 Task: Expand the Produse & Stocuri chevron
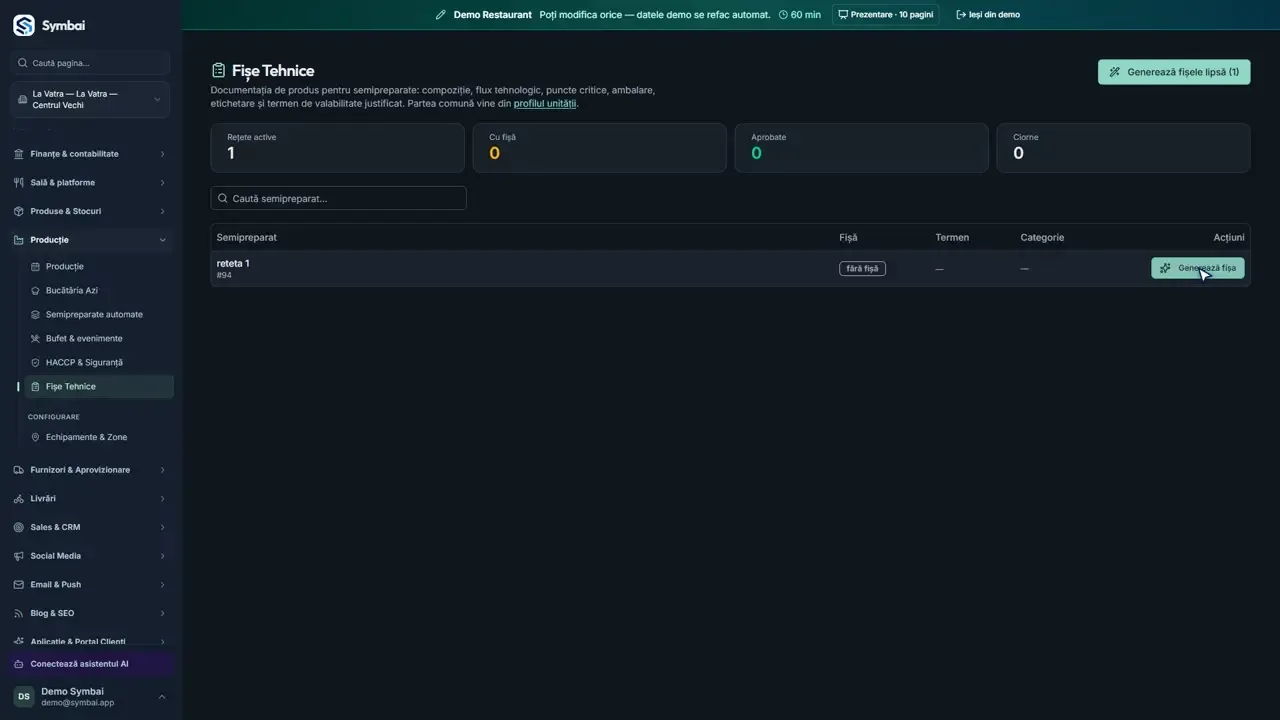point(162,212)
